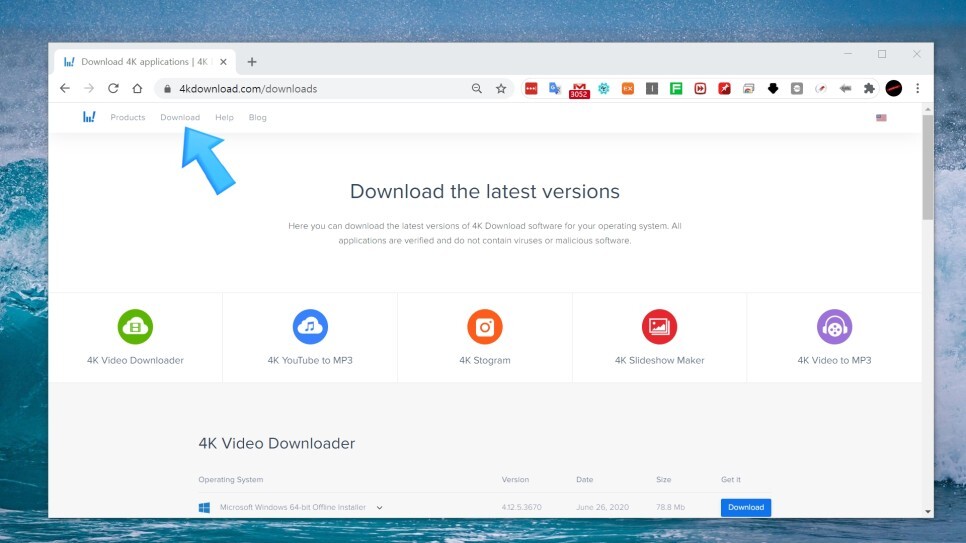
Task: Open the black download arrow extension
Action: coord(773,89)
